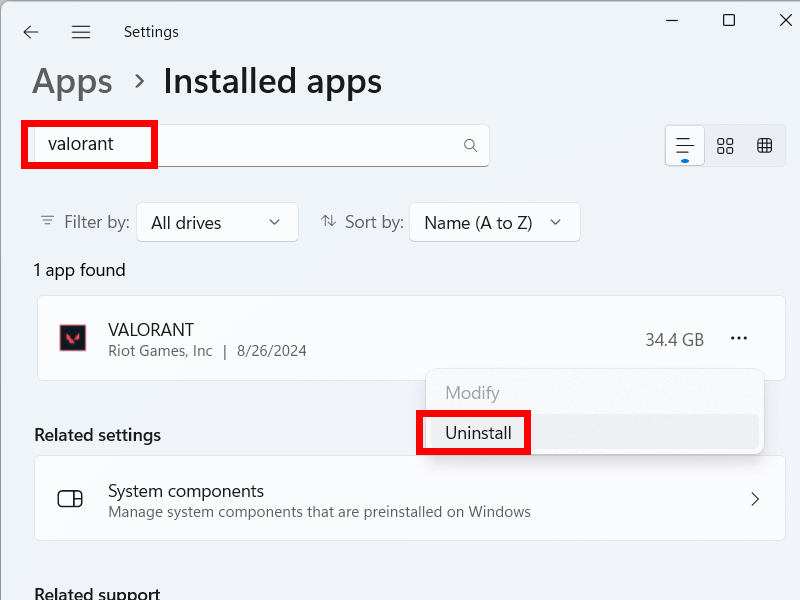800x600 pixels.
Task: Open the three-dot options menu for VALORANT
Action: click(738, 338)
